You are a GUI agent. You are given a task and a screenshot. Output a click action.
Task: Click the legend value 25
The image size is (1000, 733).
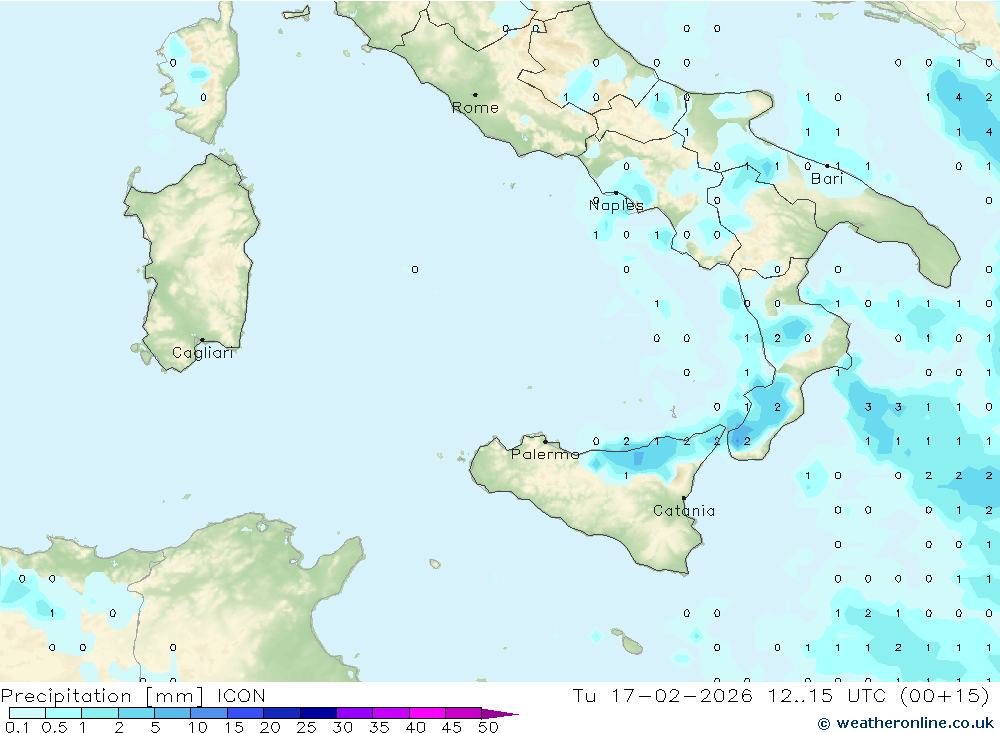pyautogui.click(x=307, y=727)
